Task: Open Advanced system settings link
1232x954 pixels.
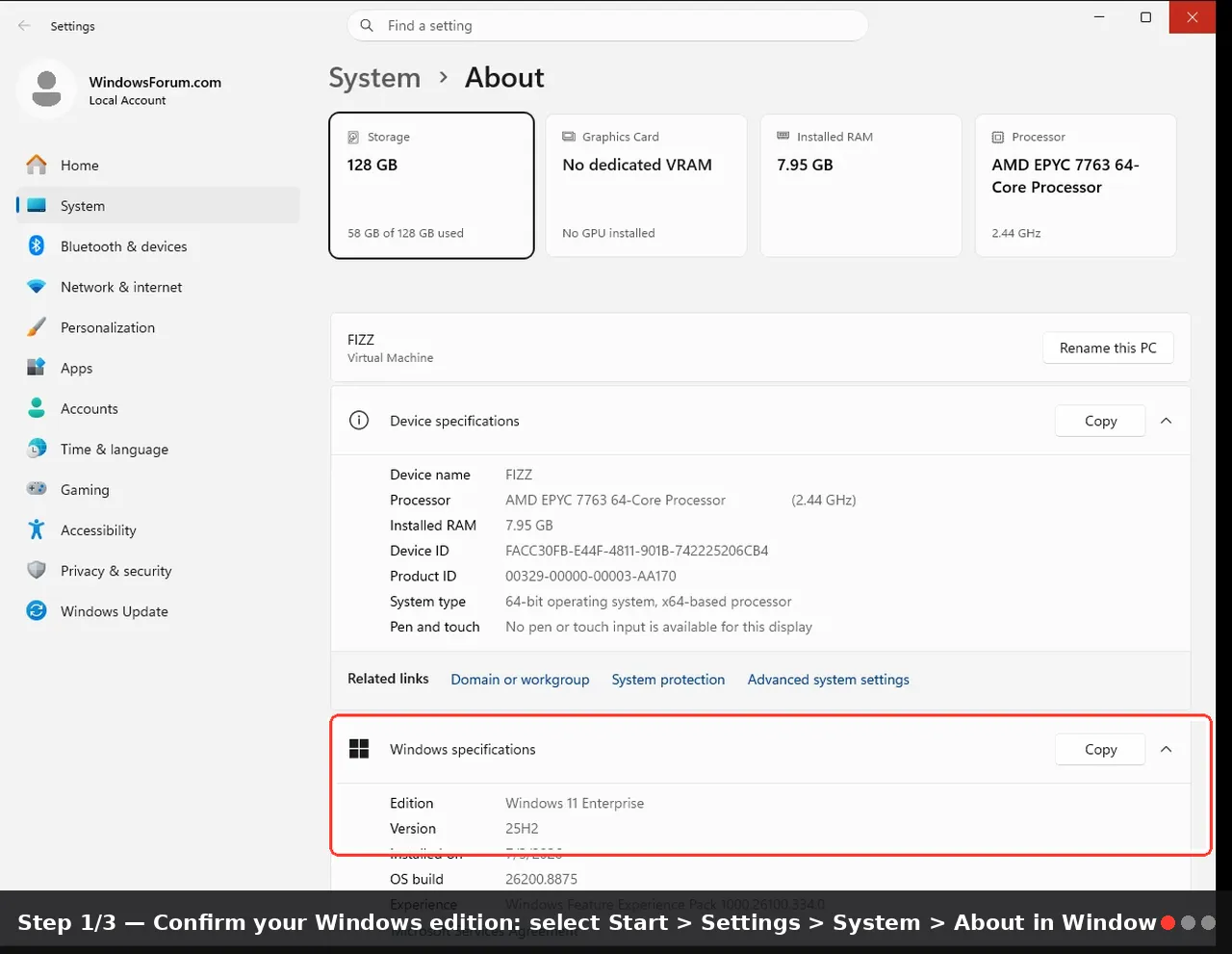Action: click(828, 679)
